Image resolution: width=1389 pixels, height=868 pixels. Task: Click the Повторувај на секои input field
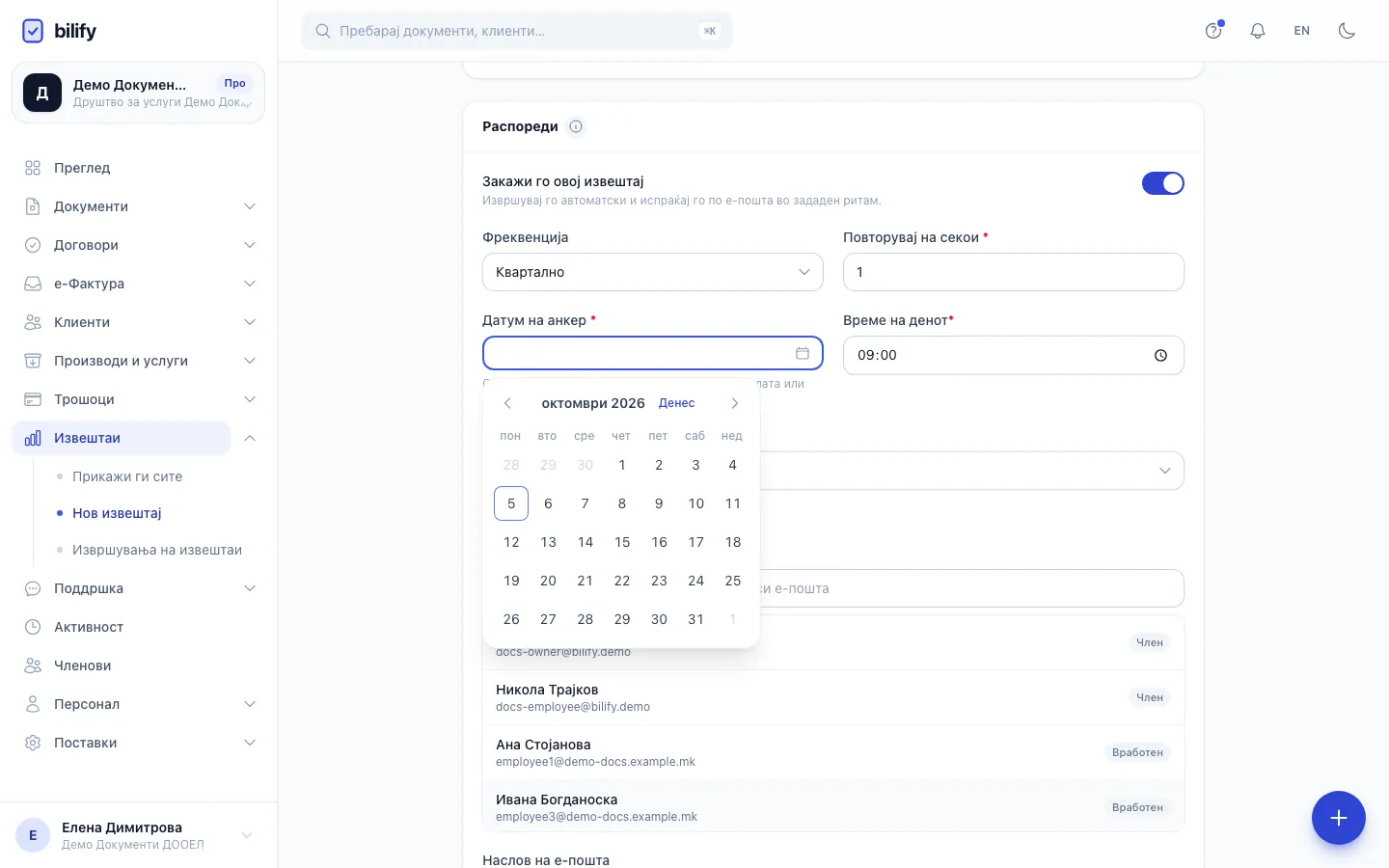(1014, 272)
